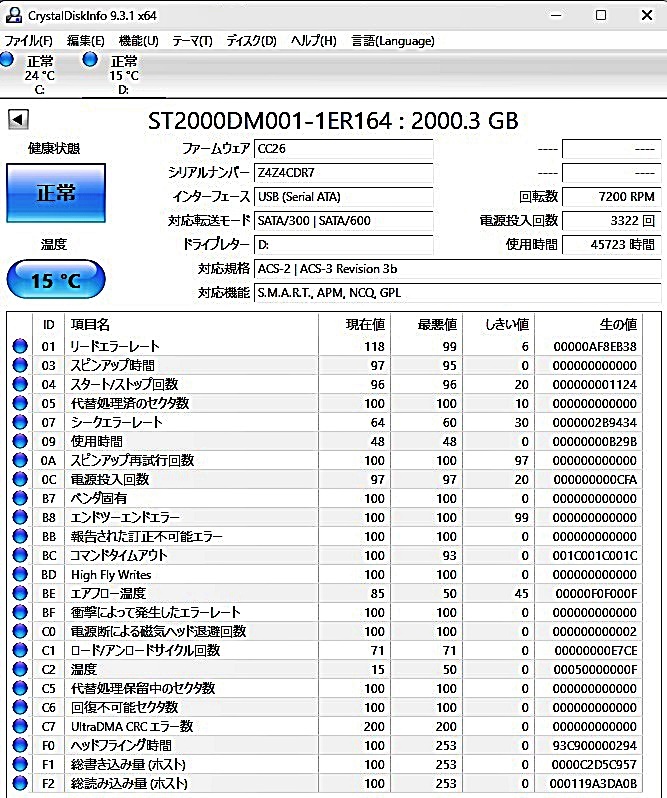Click status circle for ID F2 総読み込み量

point(20,783)
